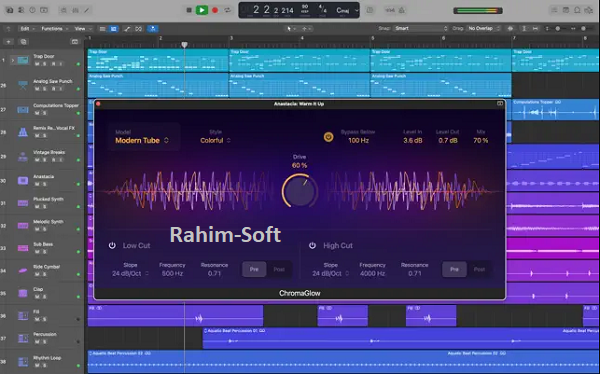Screen dimensions: 600x374
Task: Open the key signature Cmaj dropdown
Action: pos(346,10)
